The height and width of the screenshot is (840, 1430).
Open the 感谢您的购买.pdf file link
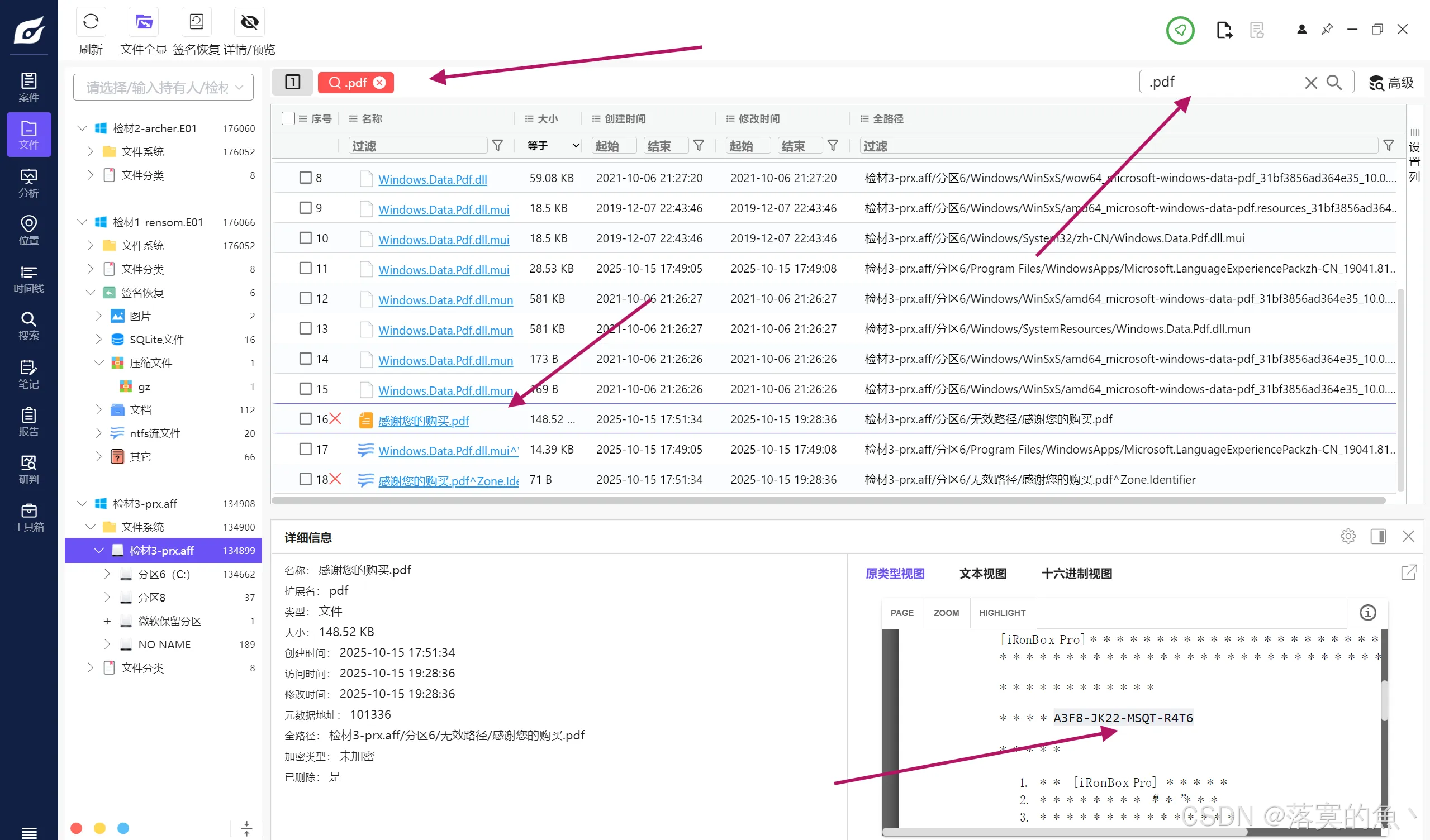424,421
